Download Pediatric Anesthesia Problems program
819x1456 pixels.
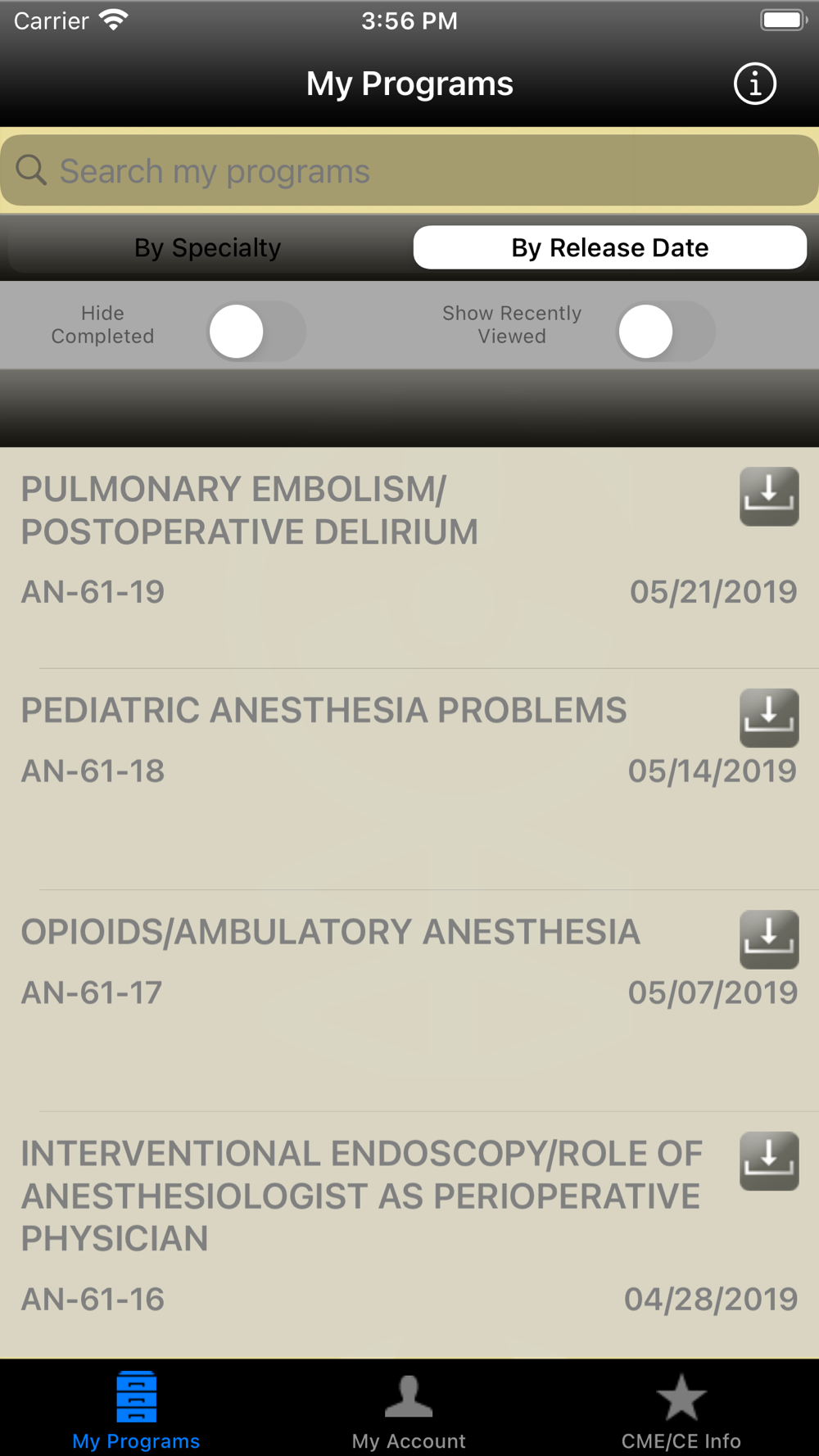pyautogui.click(x=769, y=718)
